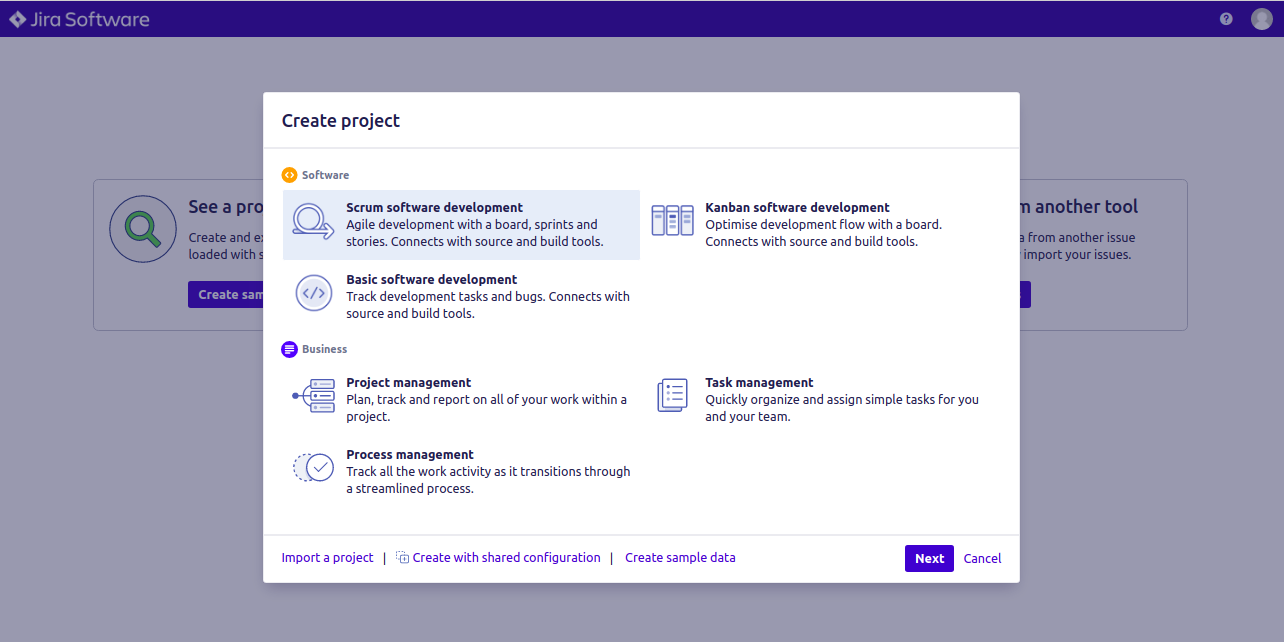Click the Create sample data link

[680, 558]
